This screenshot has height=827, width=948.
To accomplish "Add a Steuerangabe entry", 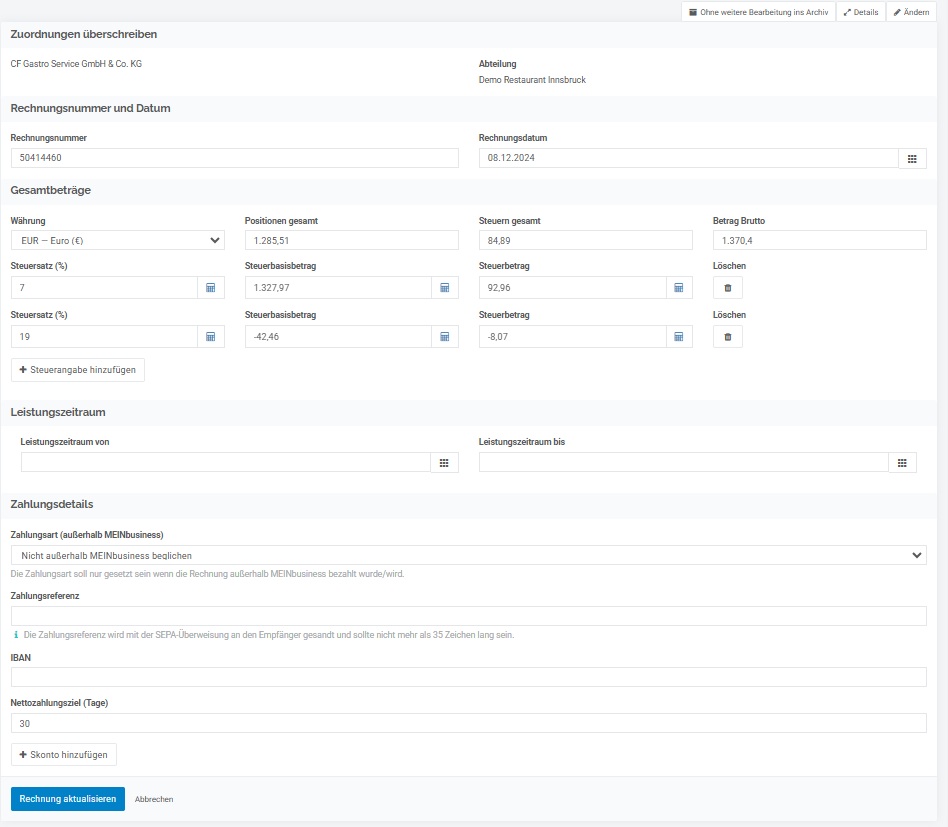I will point(78,370).
